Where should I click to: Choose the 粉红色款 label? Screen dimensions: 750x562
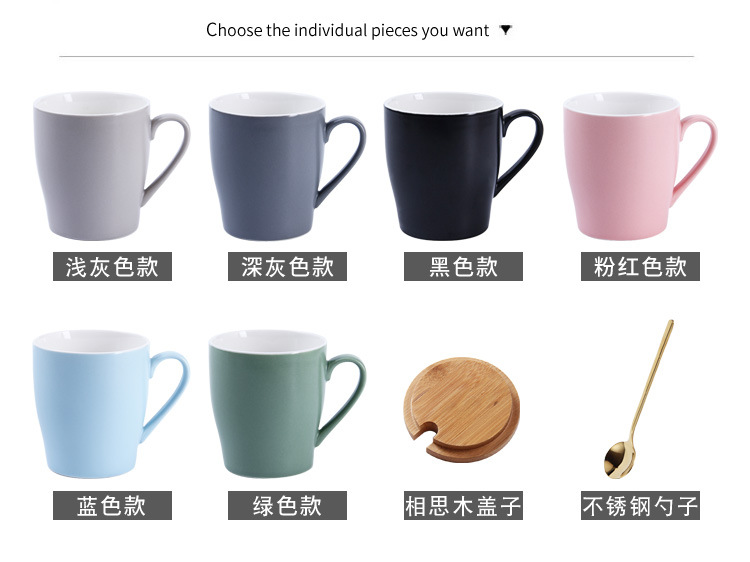(640, 266)
